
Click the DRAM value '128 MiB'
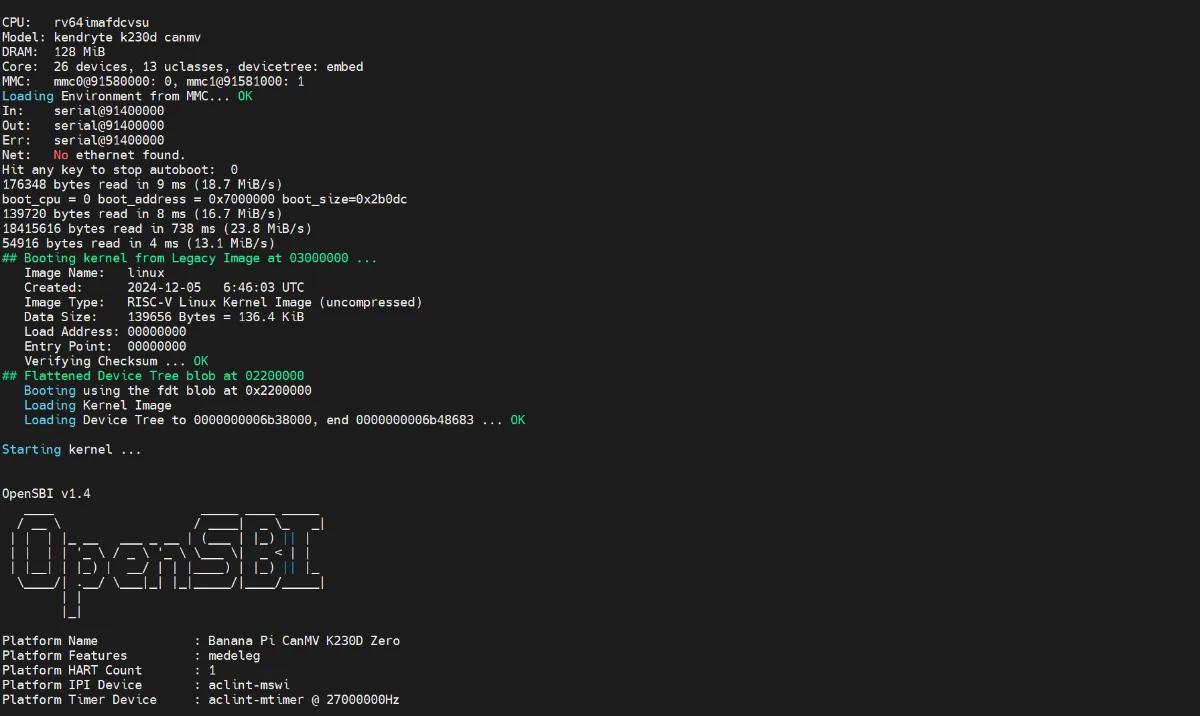[80, 52]
